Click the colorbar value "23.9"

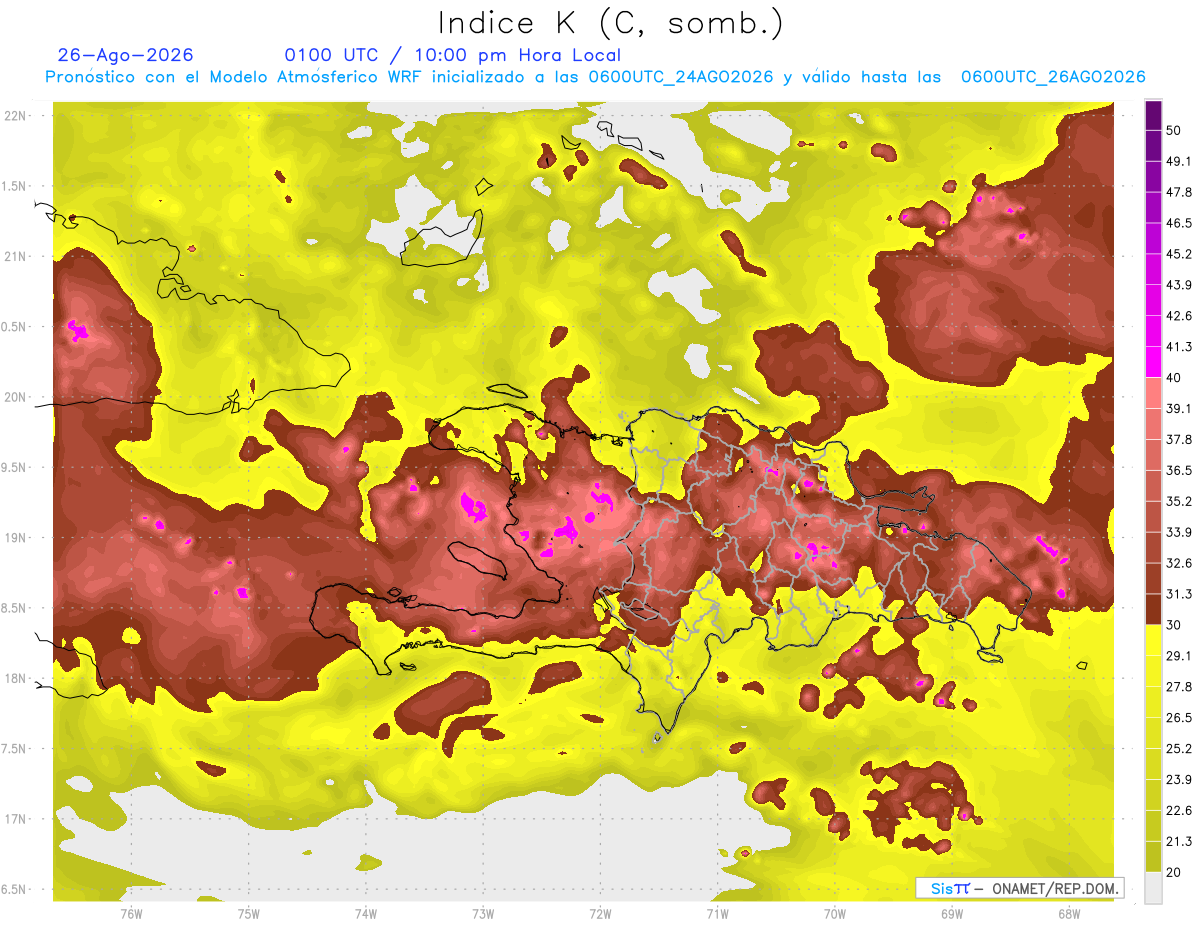1180,779
